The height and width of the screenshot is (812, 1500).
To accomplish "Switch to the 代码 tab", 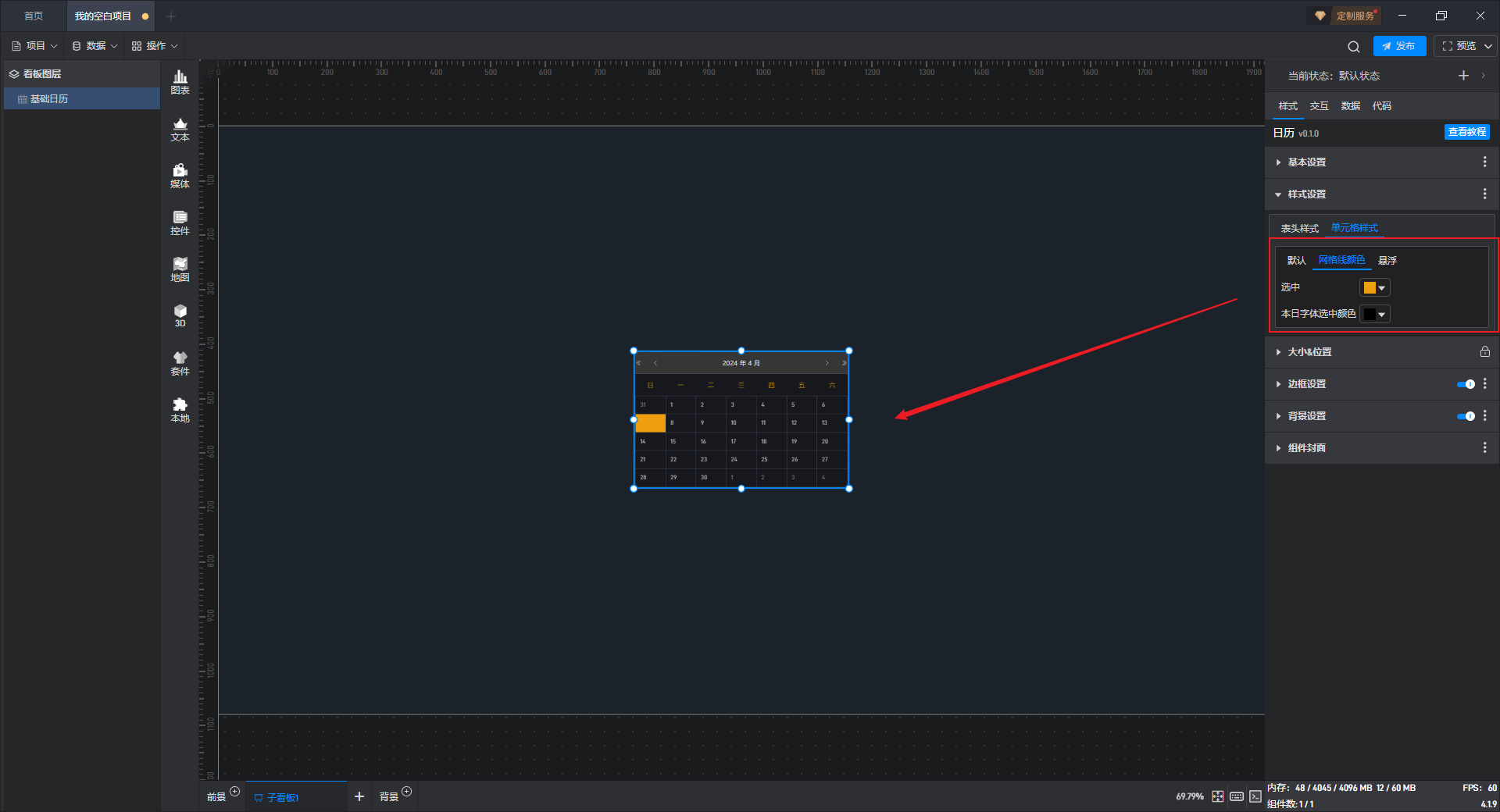I will [1381, 106].
